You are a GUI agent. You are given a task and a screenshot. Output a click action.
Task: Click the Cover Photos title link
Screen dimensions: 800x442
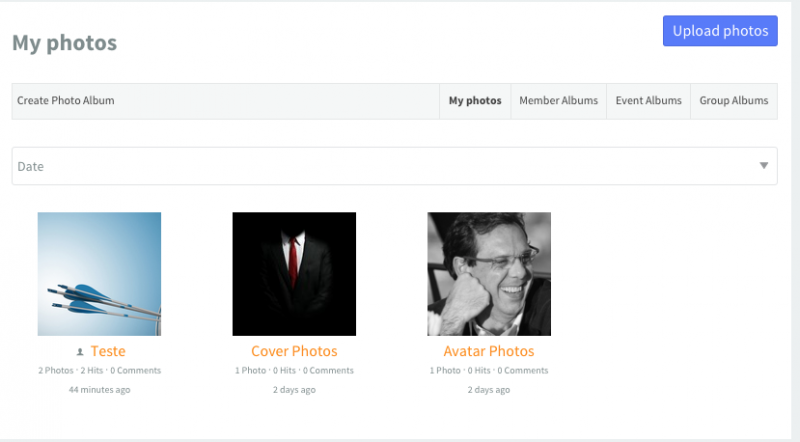(294, 351)
